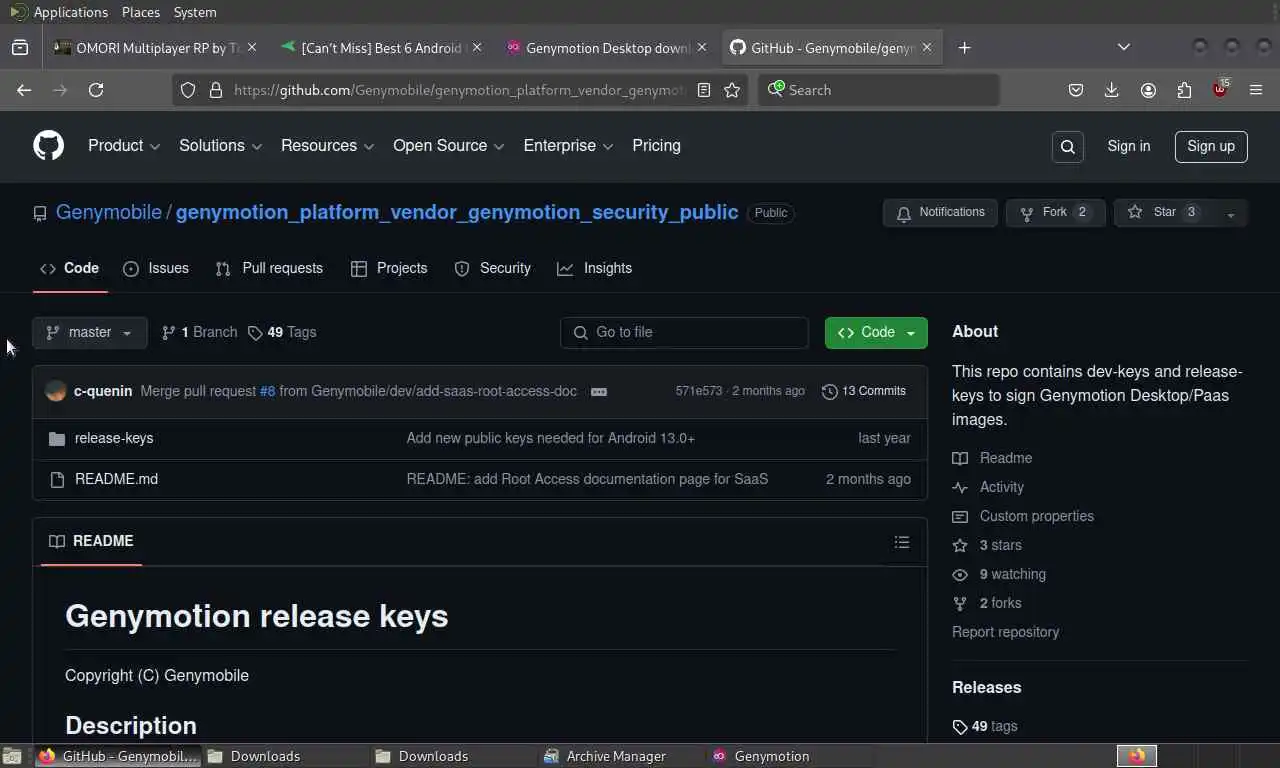Open 1 Branch link
The image size is (1280, 768).
[199, 333]
